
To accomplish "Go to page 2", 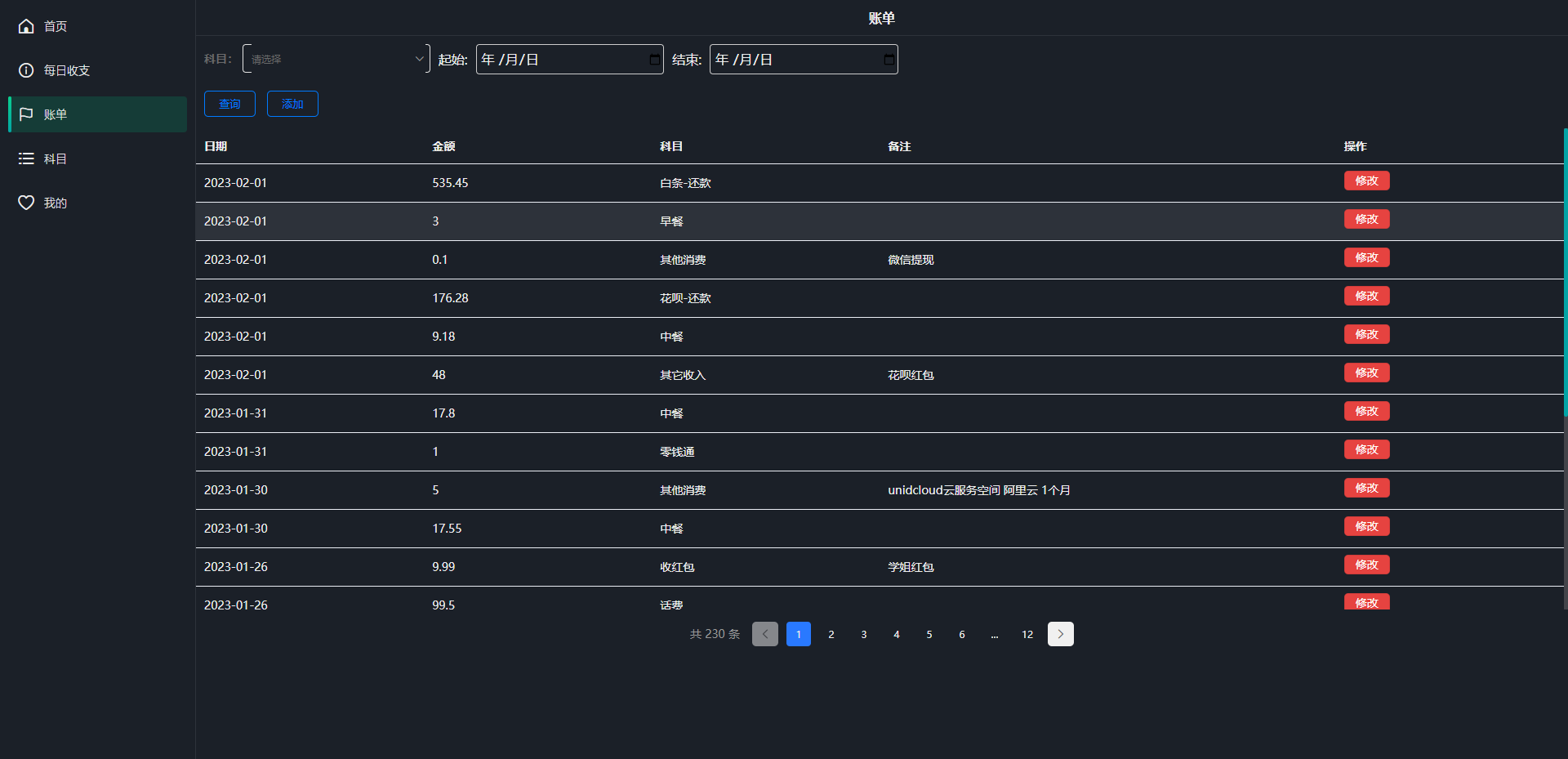I will 831,634.
